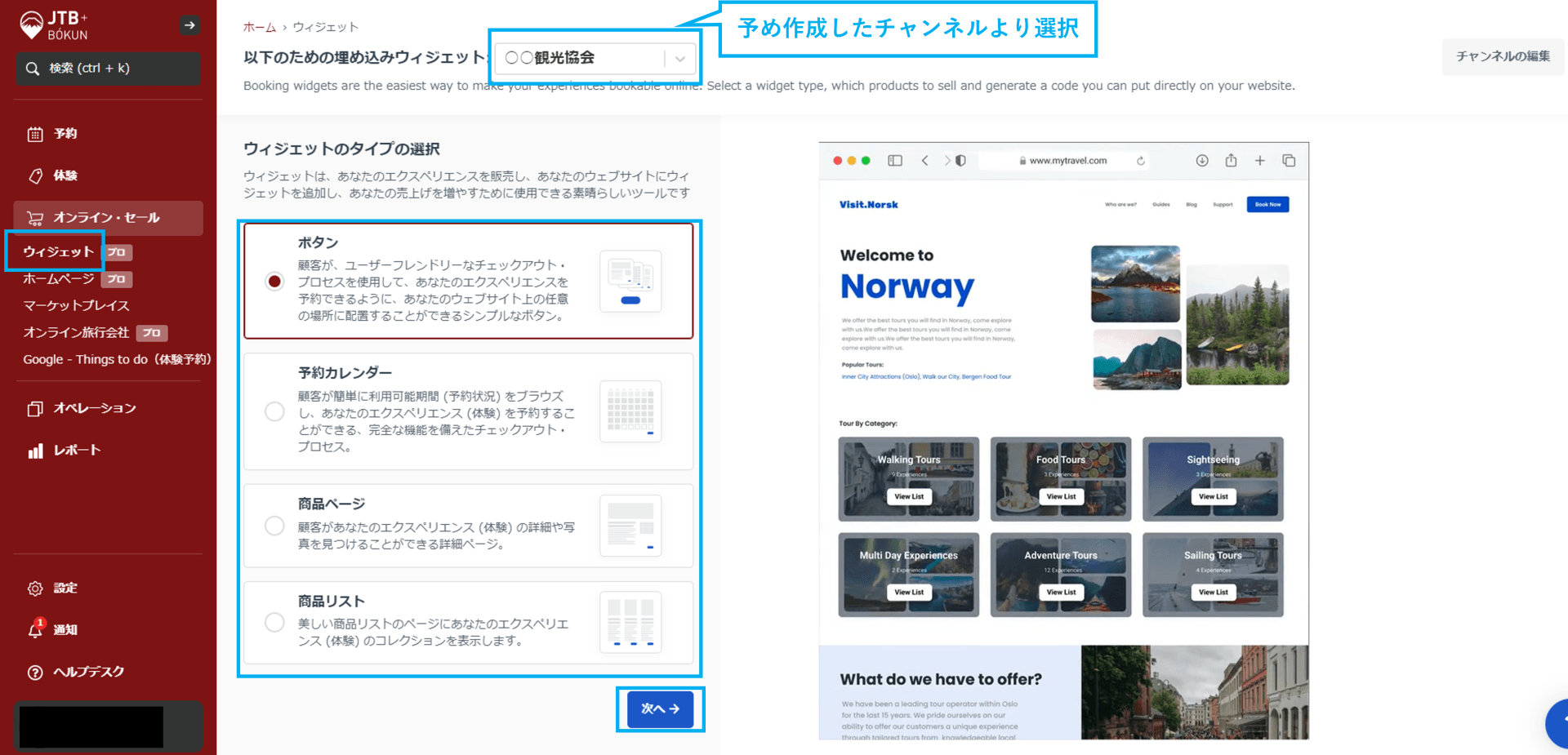Open 通知 via the bell icon
1568x755 pixels.
[35, 629]
